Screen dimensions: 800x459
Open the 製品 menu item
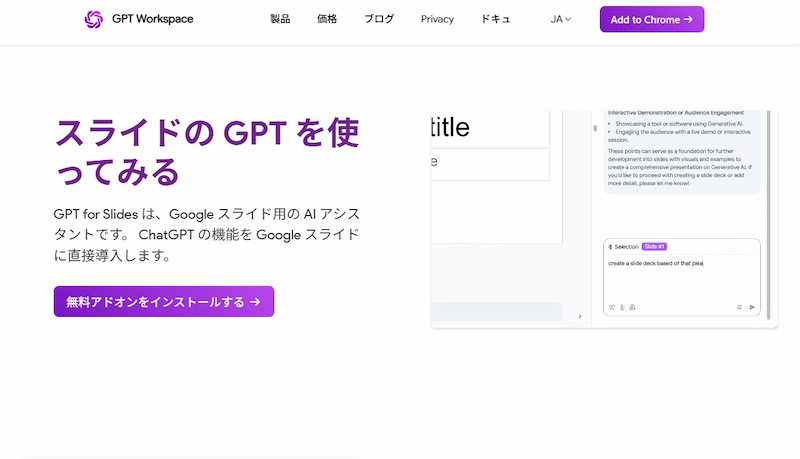280,19
